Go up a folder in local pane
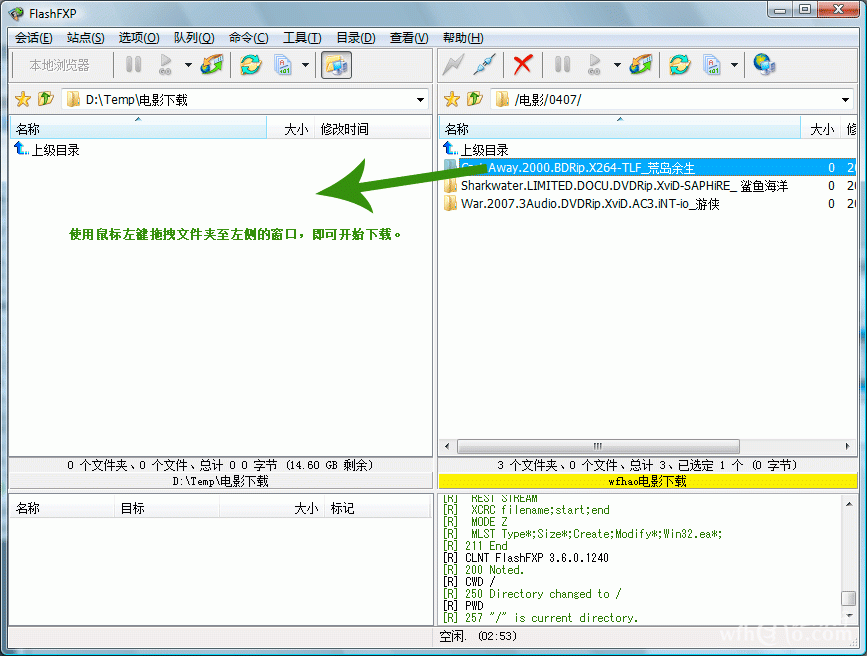This screenshot has width=867, height=656. tap(45, 99)
